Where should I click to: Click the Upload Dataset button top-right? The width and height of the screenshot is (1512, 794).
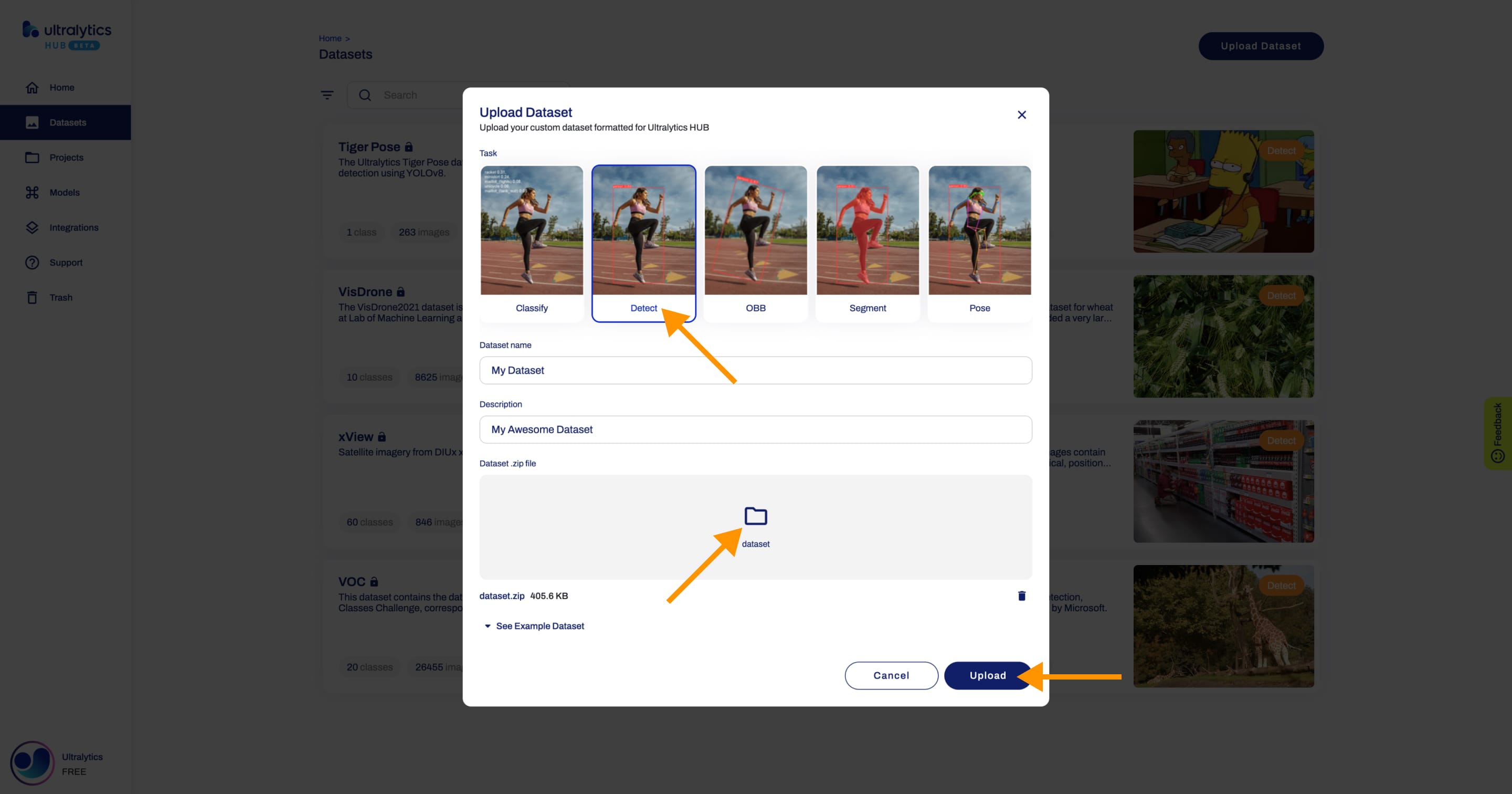pos(1261,46)
